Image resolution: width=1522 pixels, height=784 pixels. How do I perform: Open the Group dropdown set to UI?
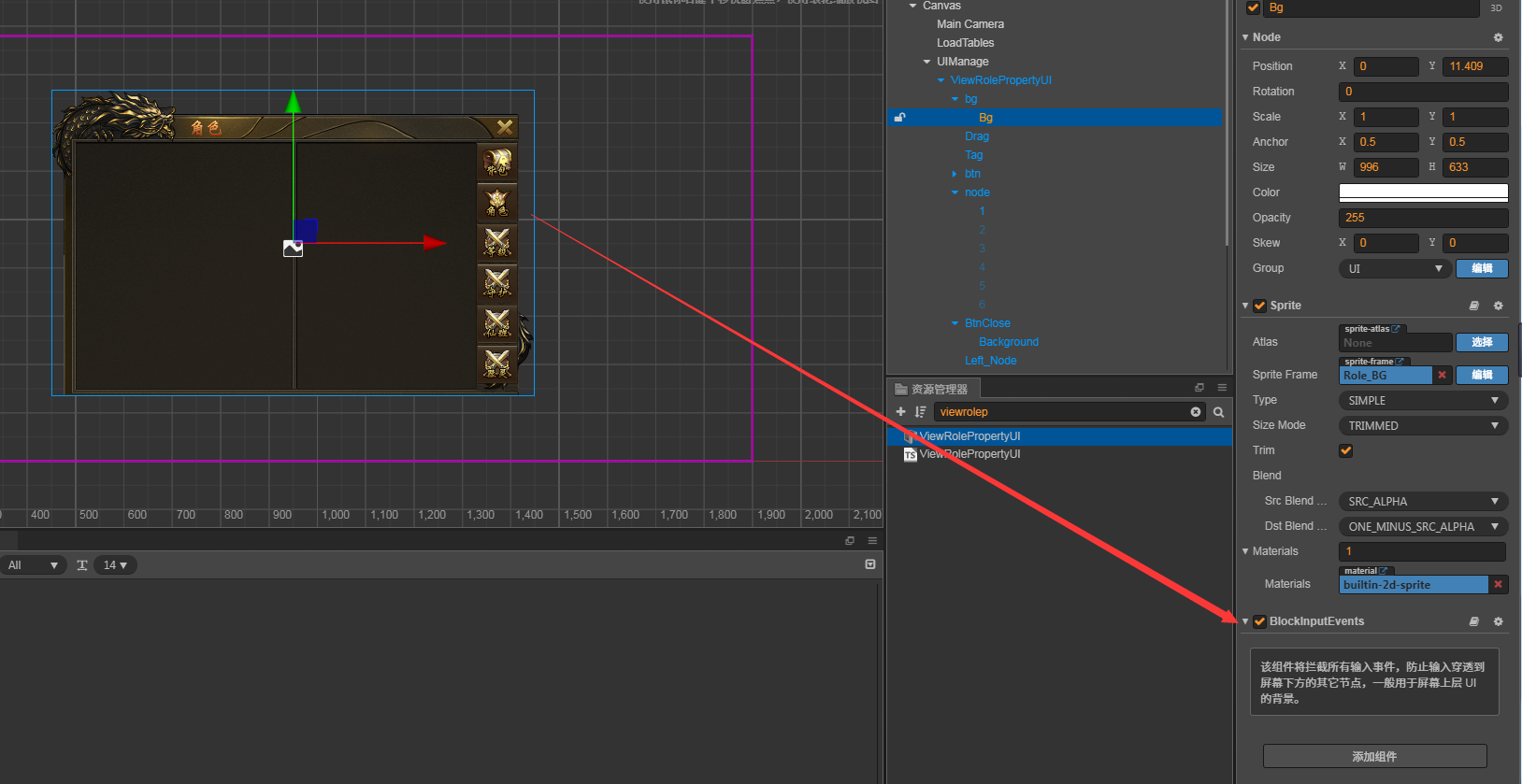[1395, 268]
